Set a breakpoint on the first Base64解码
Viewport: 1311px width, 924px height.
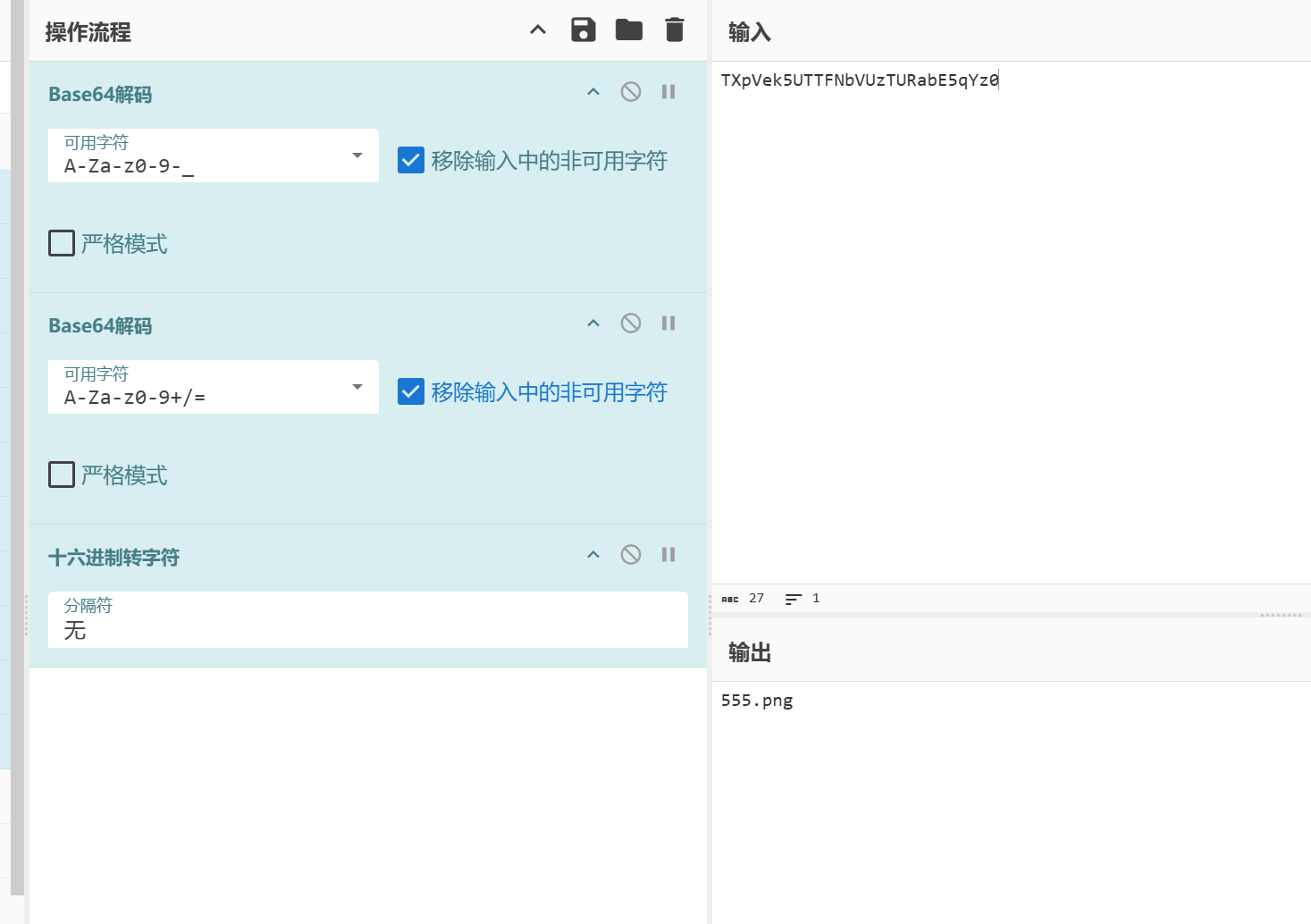(668, 92)
